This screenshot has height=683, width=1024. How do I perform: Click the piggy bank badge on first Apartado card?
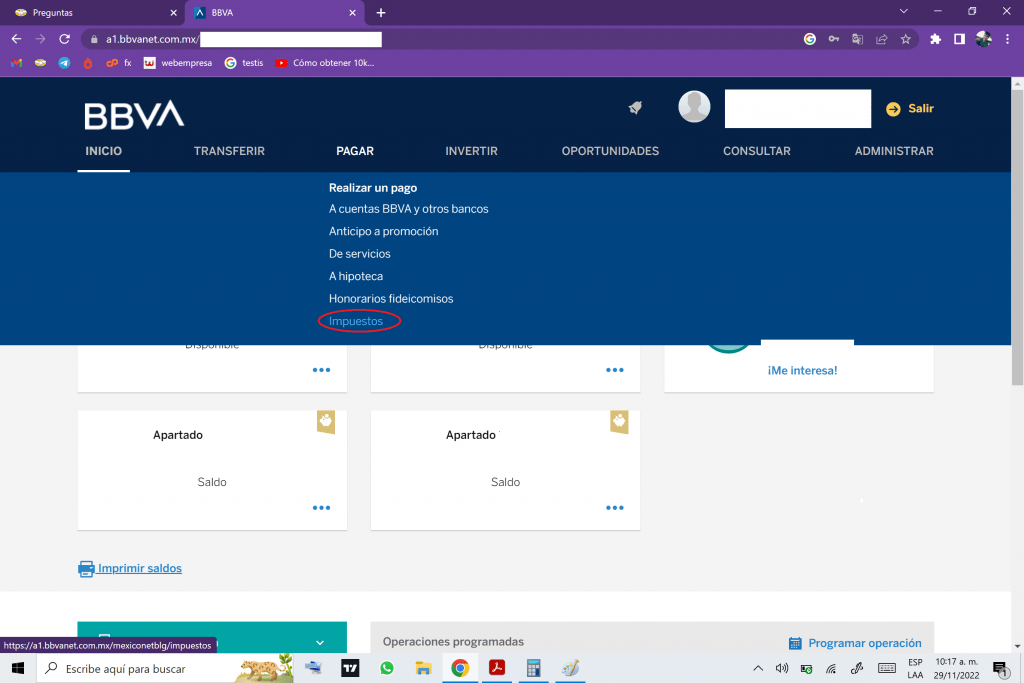326,422
